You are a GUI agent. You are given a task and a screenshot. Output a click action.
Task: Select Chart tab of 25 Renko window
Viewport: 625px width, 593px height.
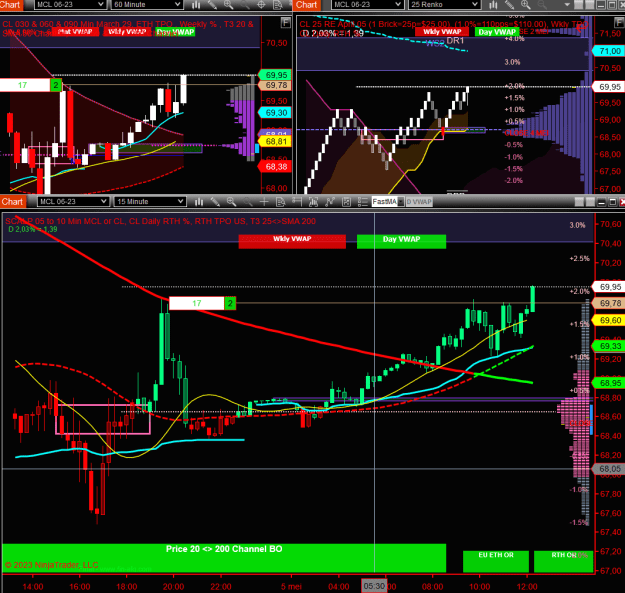click(307, 5)
